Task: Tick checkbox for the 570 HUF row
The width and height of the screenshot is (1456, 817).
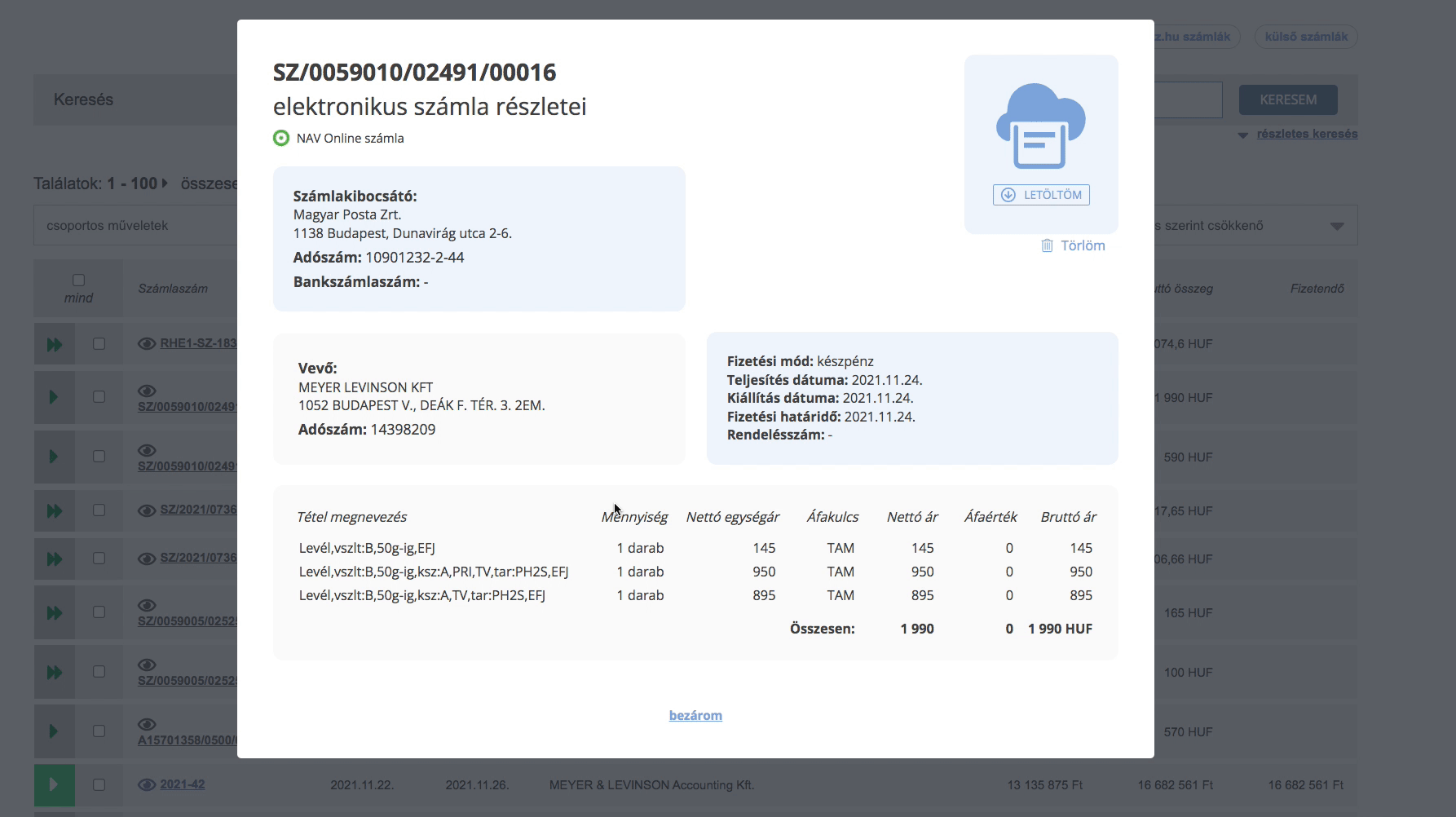Action: point(99,731)
